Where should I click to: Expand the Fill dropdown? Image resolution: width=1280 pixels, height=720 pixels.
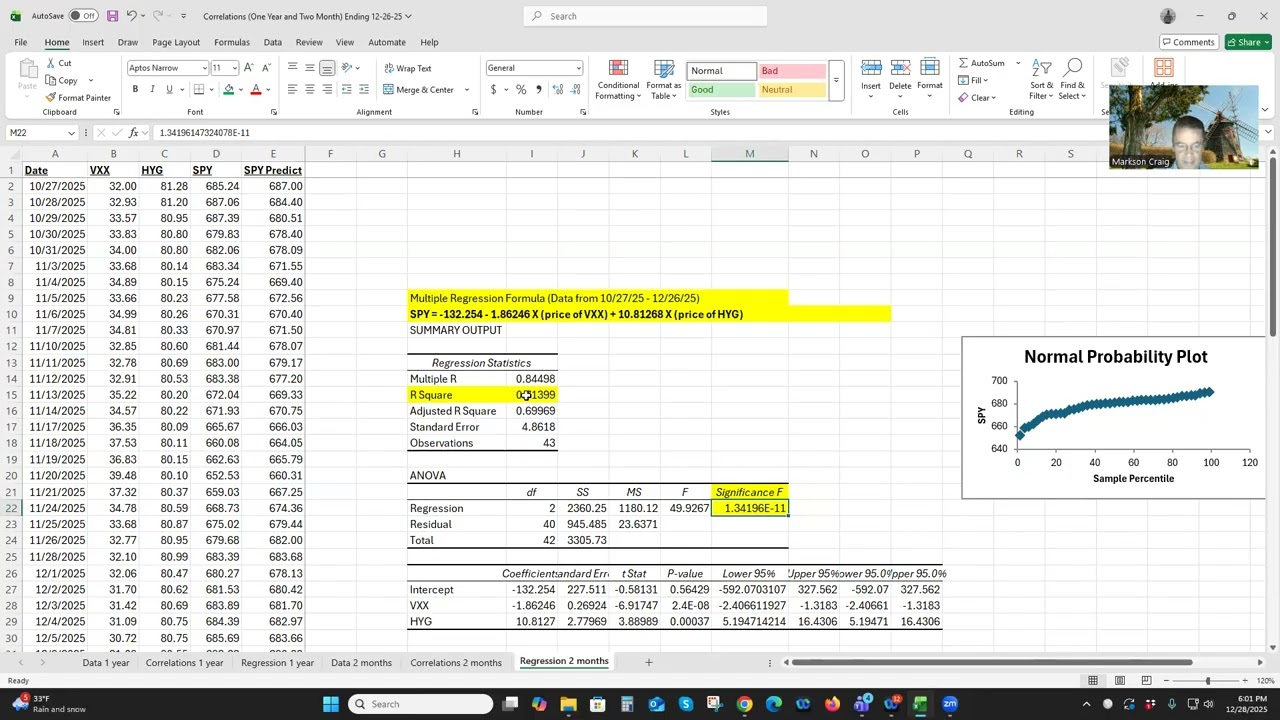click(x=986, y=81)
